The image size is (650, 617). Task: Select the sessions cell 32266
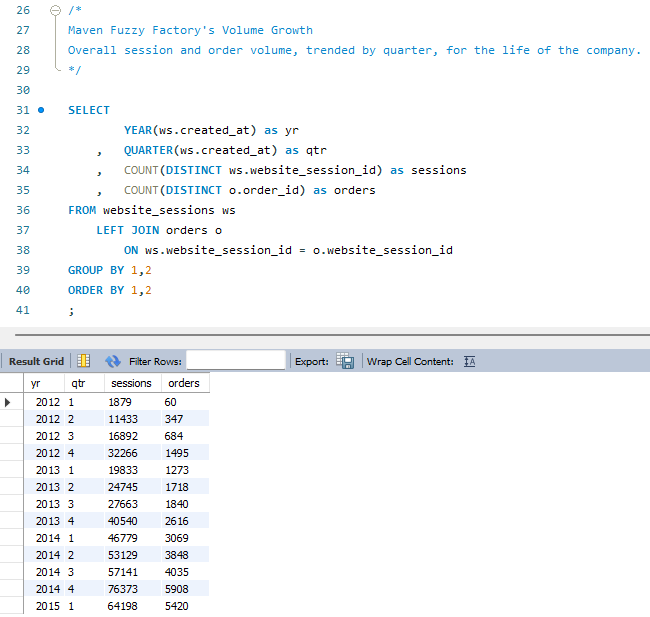pyautogui.click(x=132, y=453)
